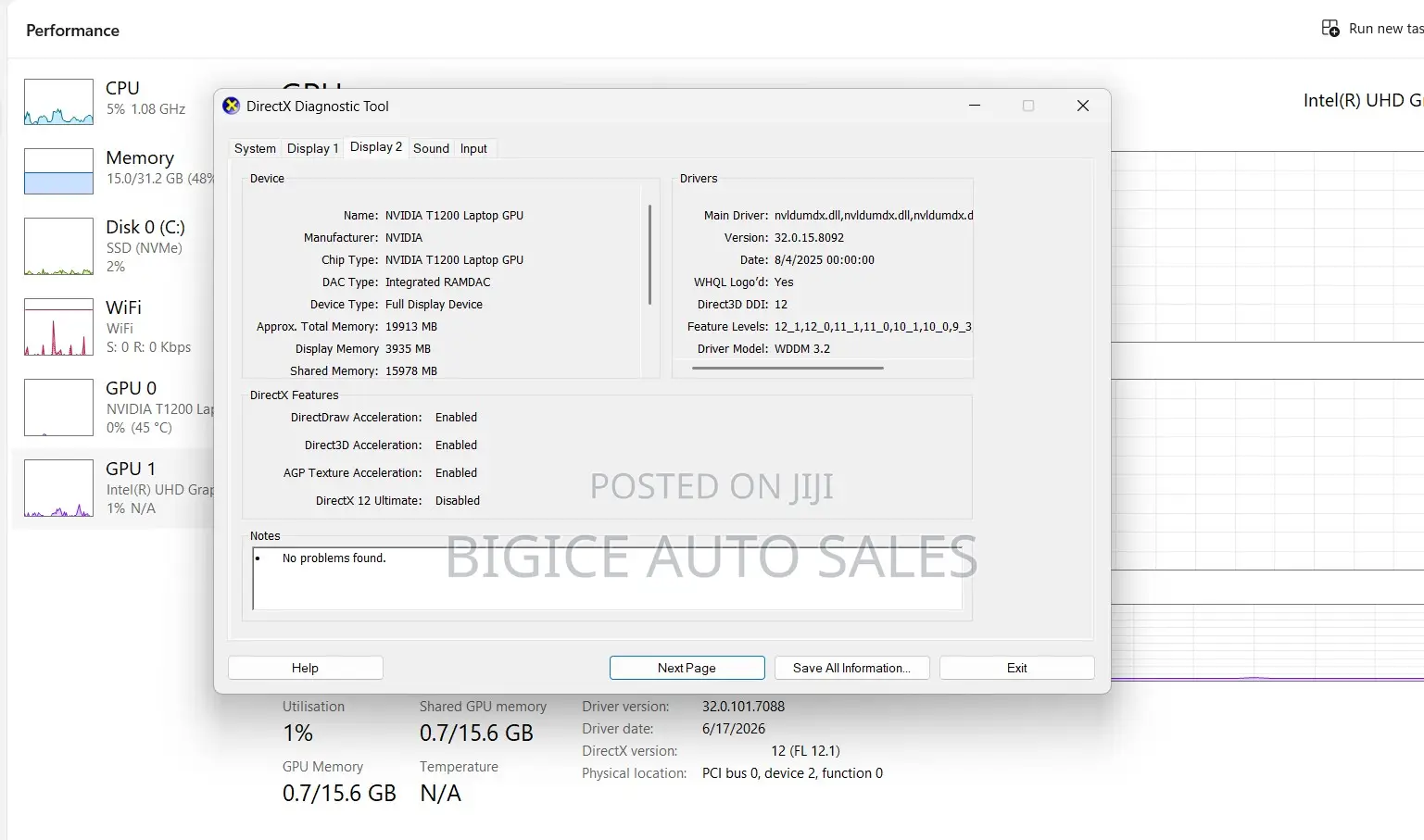Select GPU 1 Intel UHD Graphics entry
This screenshot has height=840, width=1424.
pyautogui.click(x=113, y=488)
